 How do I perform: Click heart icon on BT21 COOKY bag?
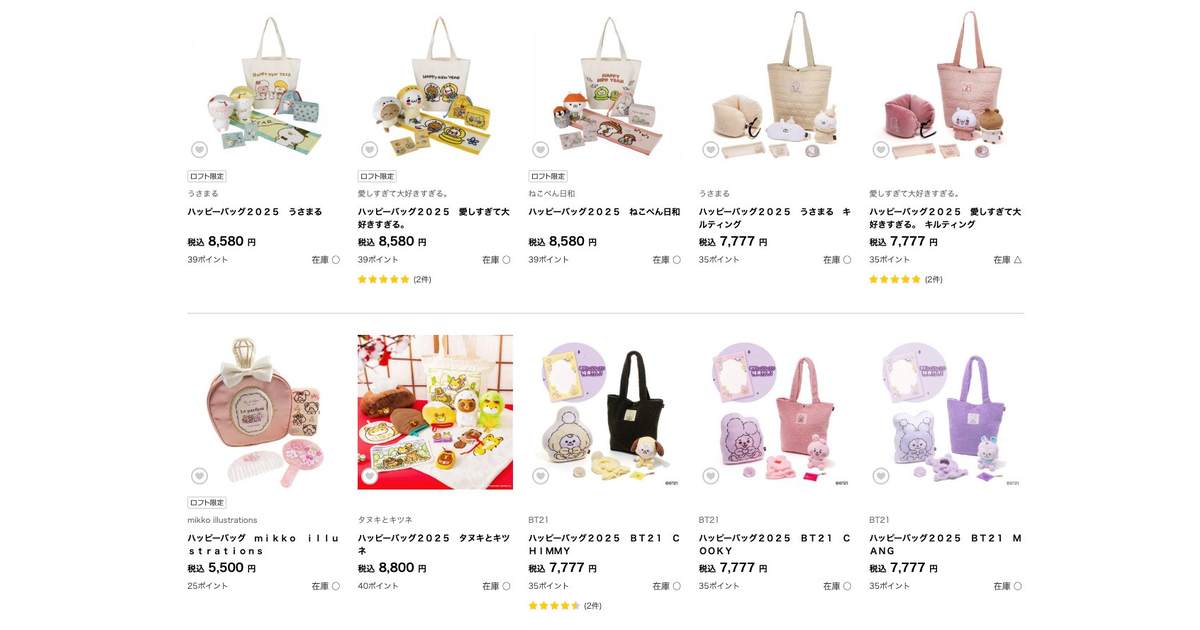tap(710, 476)
